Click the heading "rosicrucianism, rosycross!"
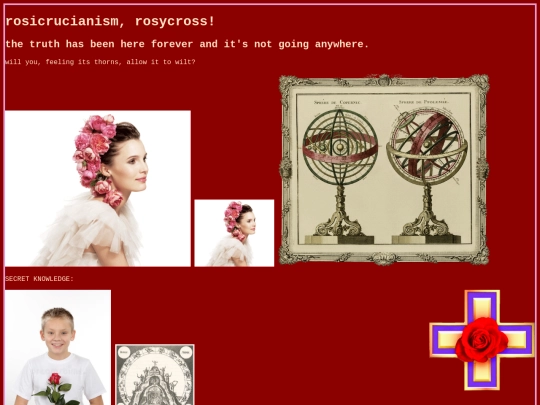Image resolution: width=540 pixels, height=405 pixels. click(110, 21)
